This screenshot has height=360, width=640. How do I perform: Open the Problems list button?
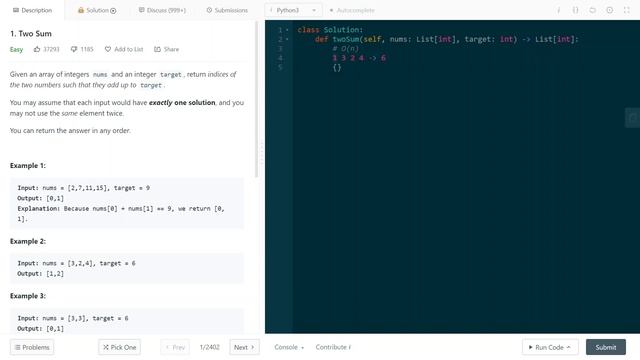[32, 347]
